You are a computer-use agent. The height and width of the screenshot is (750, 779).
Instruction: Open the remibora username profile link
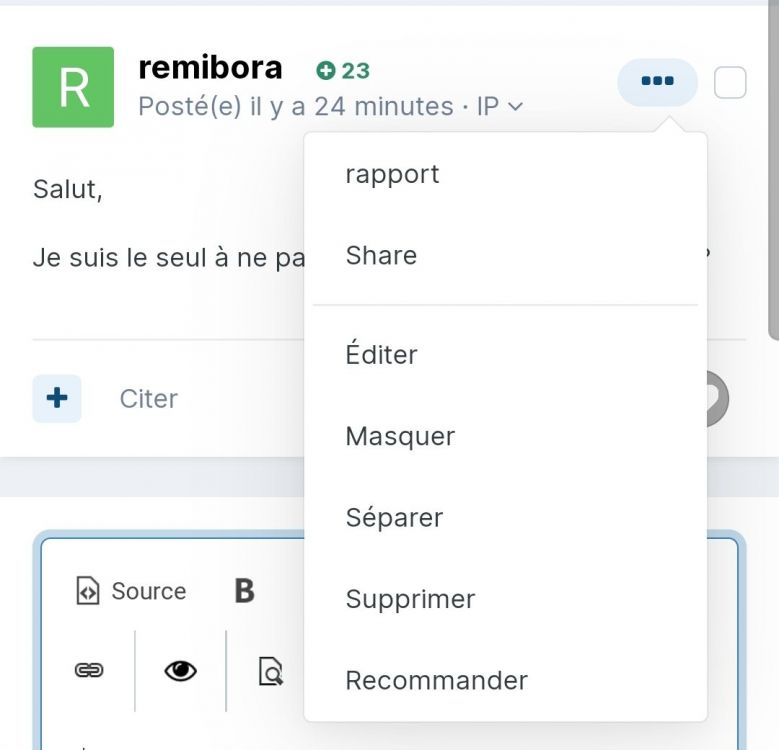pyautogui.click(x=210, y=68)
